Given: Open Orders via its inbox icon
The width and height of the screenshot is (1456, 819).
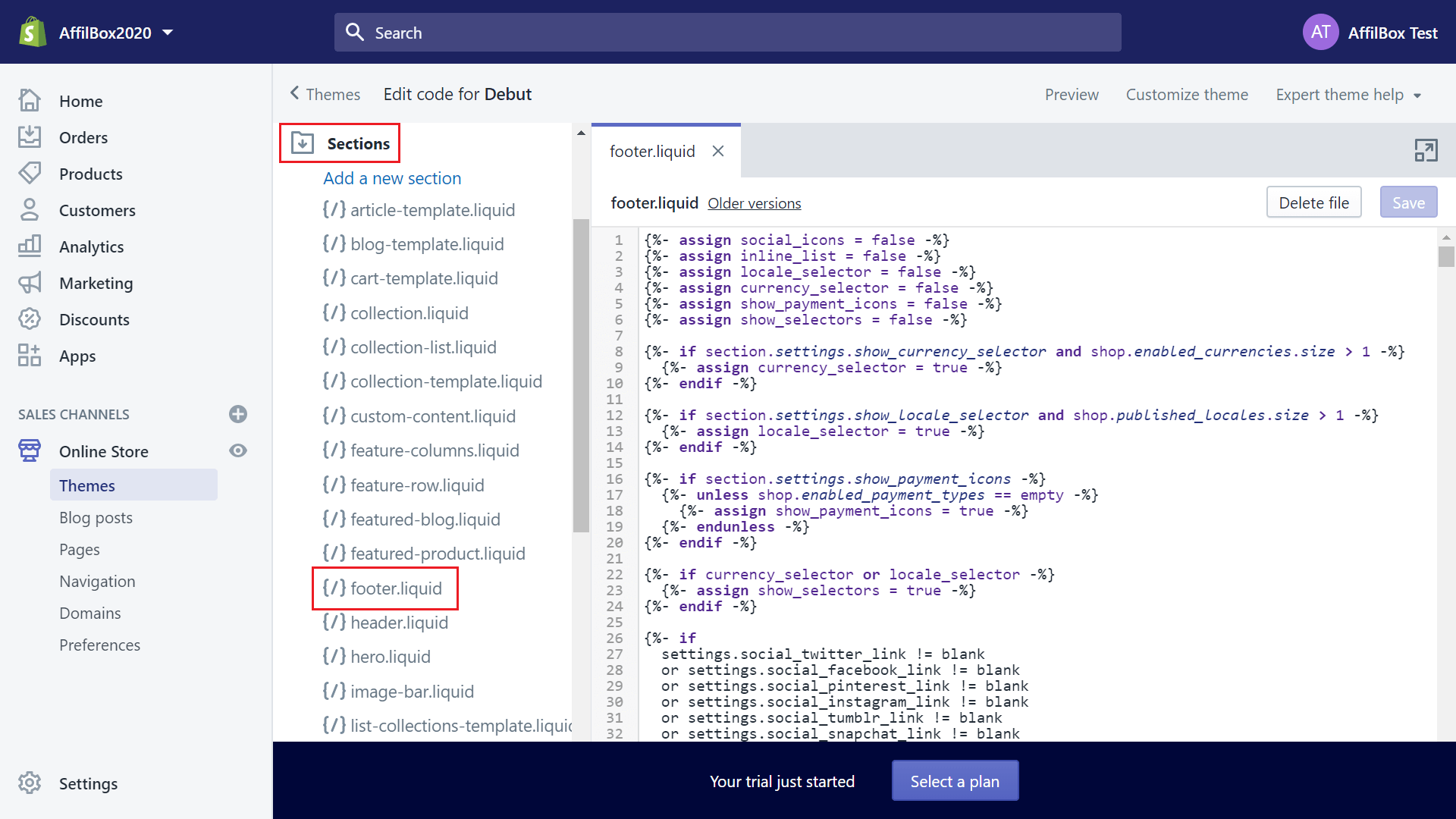Looking at the screenshot, I should coord(30,137).
